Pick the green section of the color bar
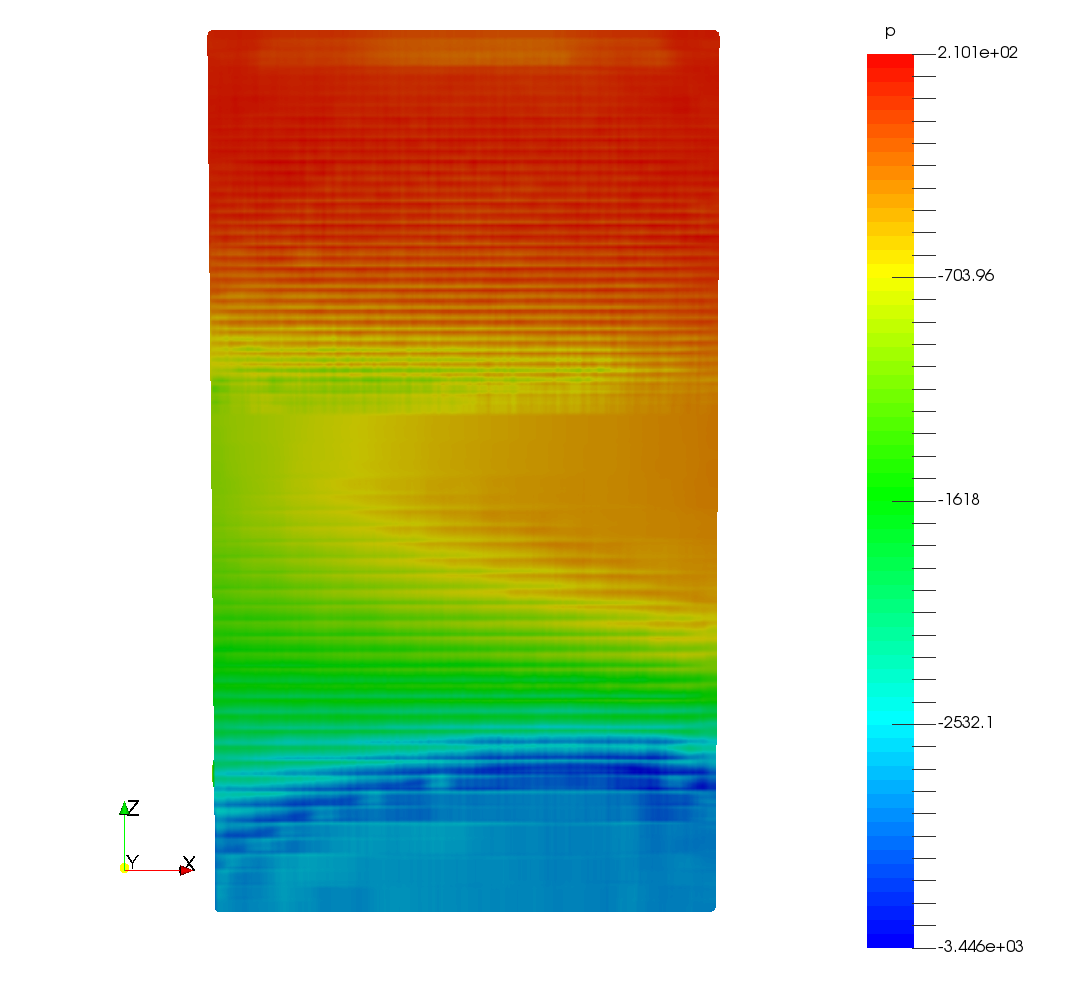The height and width of the screenshot is (995, 1087). (890, 499)
